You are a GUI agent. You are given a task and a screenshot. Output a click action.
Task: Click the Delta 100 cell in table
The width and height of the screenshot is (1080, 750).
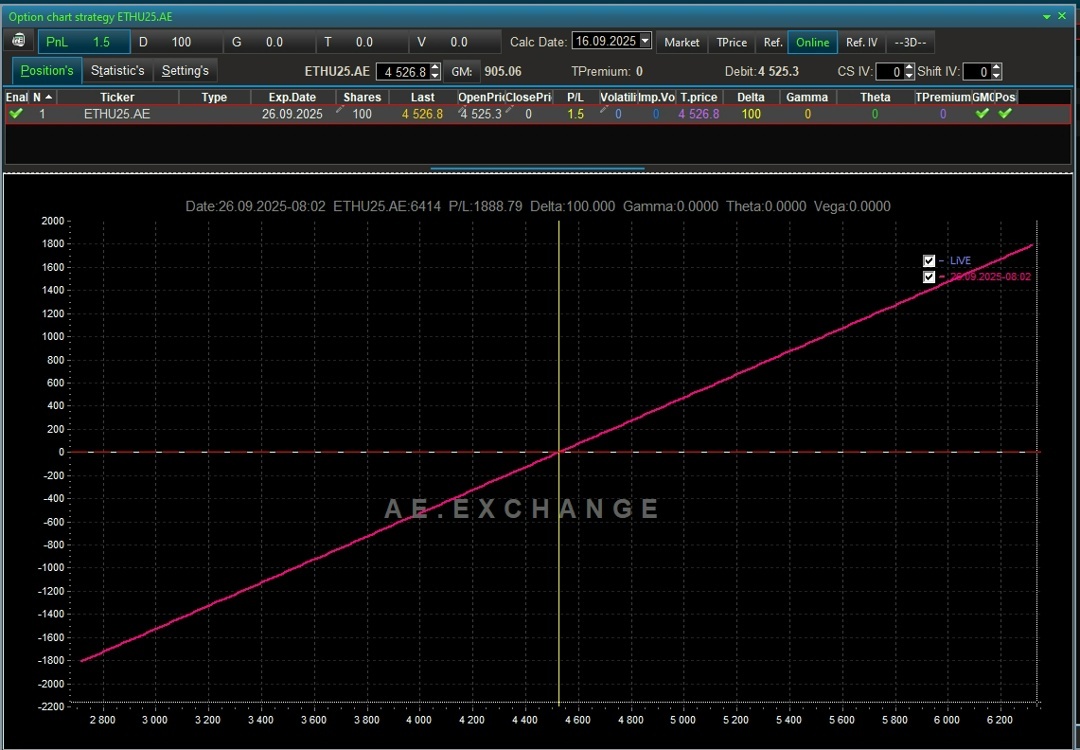click(751, 114)
